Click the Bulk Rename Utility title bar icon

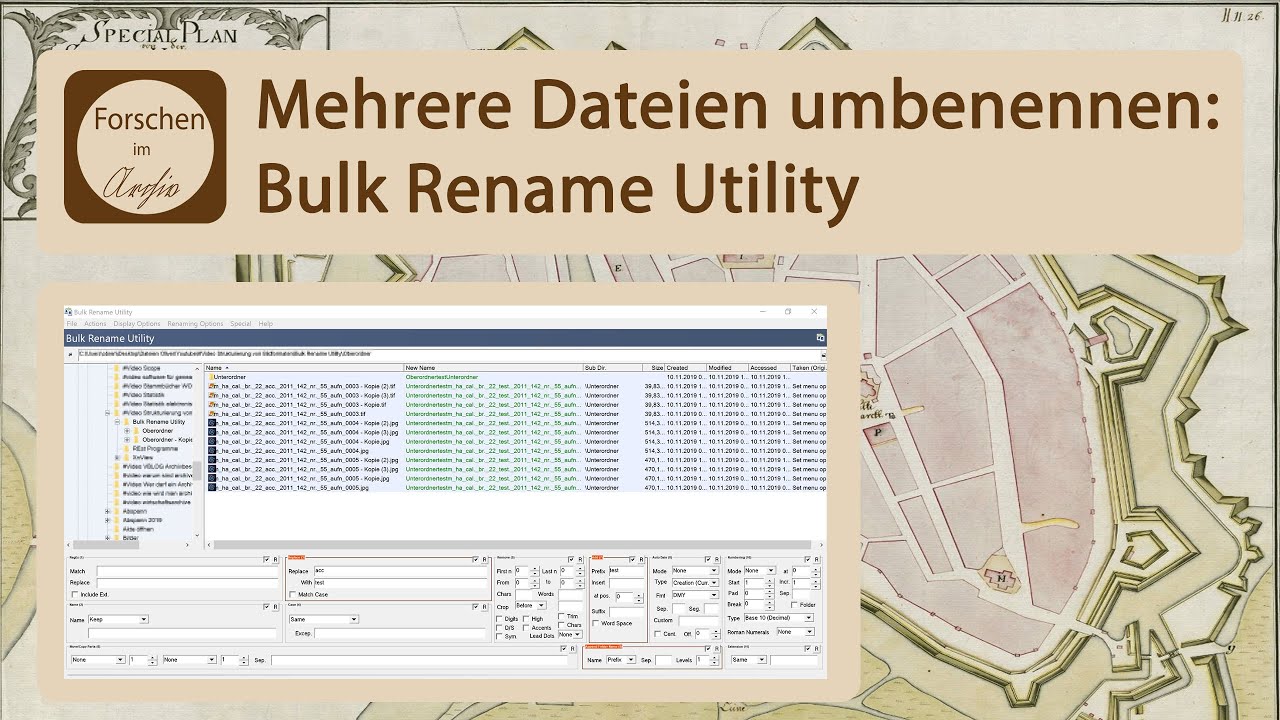coord(68,312)
